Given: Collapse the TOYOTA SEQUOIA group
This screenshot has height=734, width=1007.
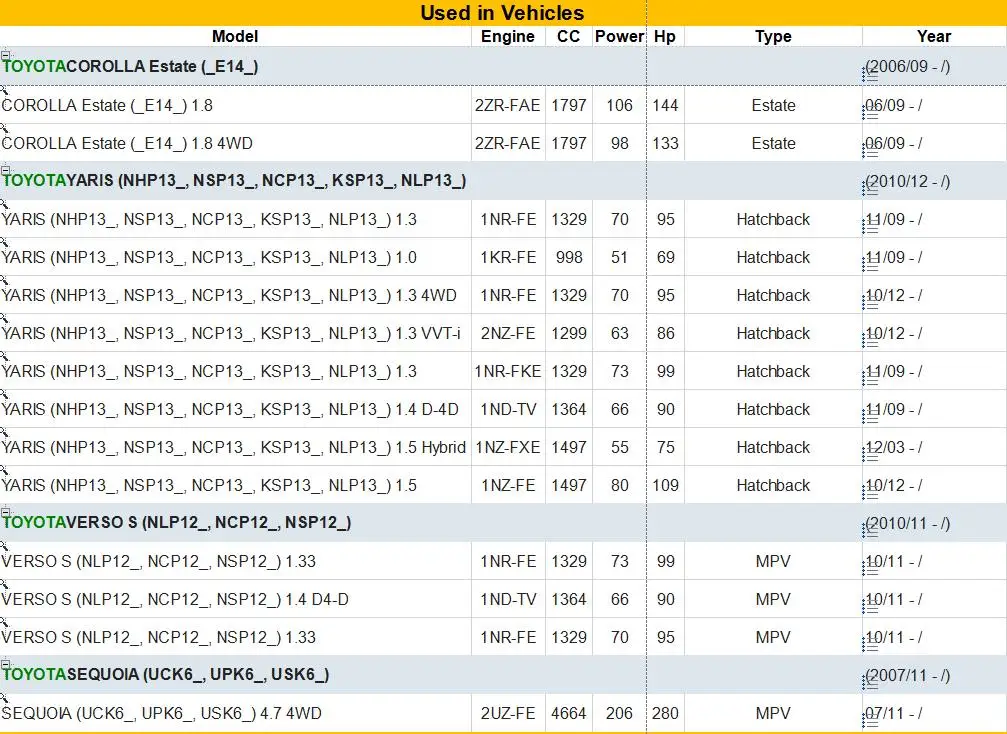Looking at the screenshot, I should (5, 663).
